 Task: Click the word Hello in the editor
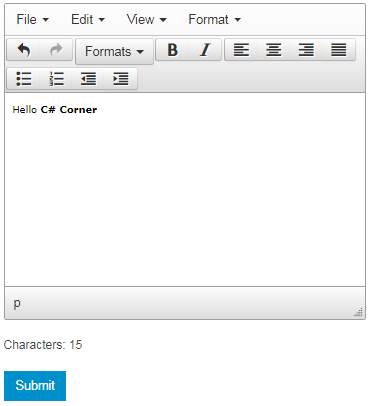[25, 110]
